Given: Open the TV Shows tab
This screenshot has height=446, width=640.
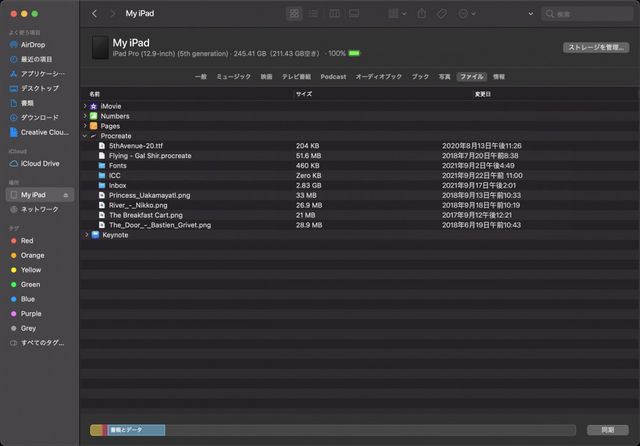Looking at the screenshot, I should point(296,77).
